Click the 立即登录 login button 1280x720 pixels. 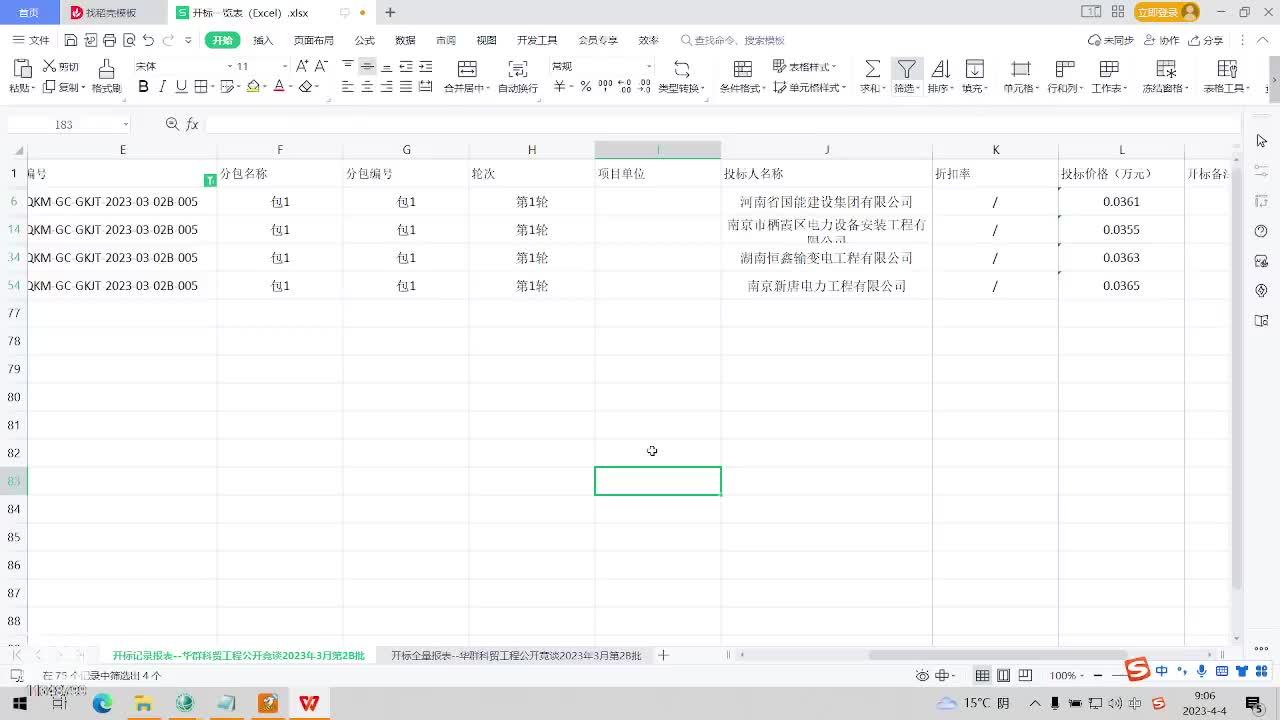point(1166,12)
